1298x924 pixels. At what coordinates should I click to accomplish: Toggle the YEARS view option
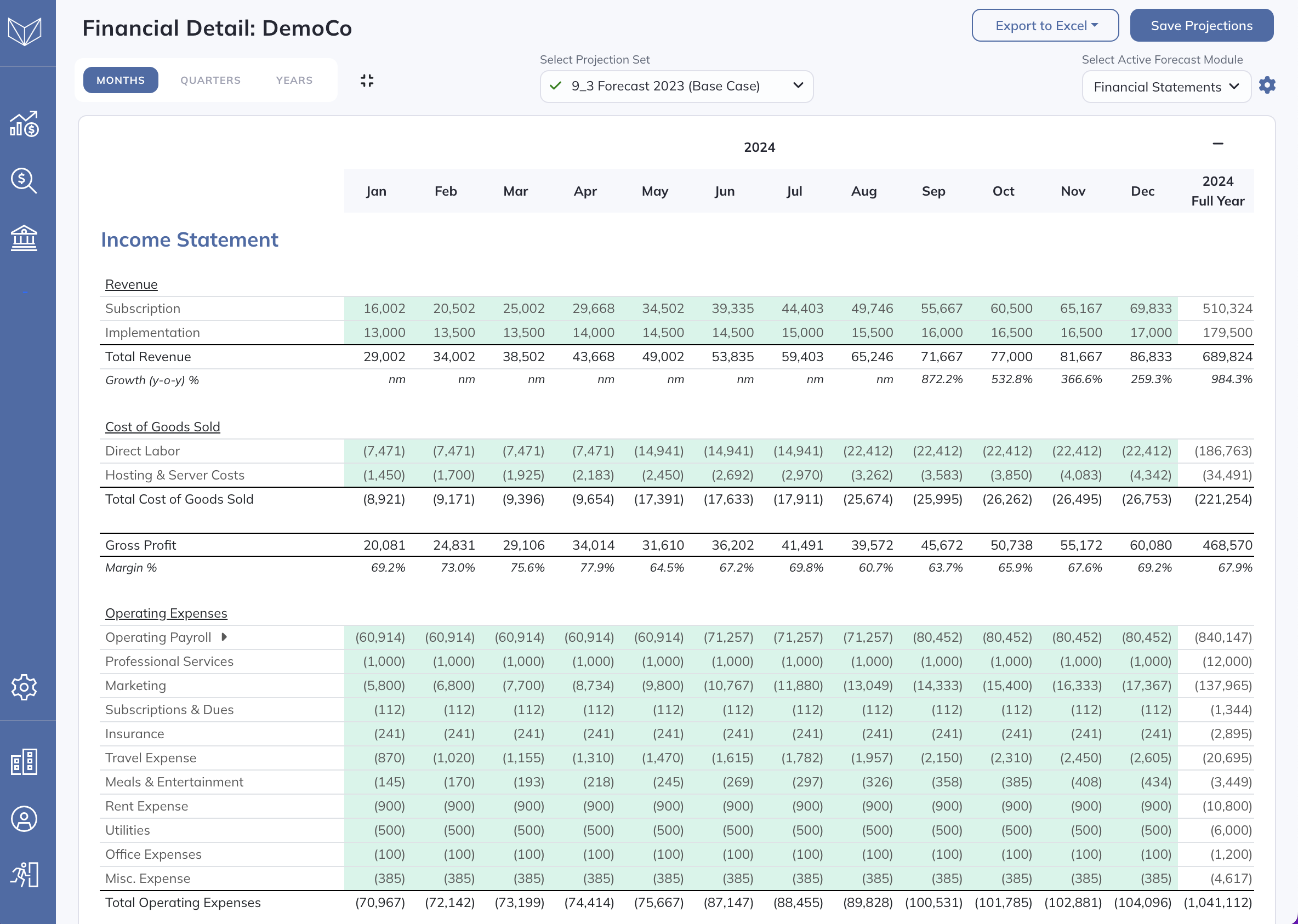coord(294,79)
